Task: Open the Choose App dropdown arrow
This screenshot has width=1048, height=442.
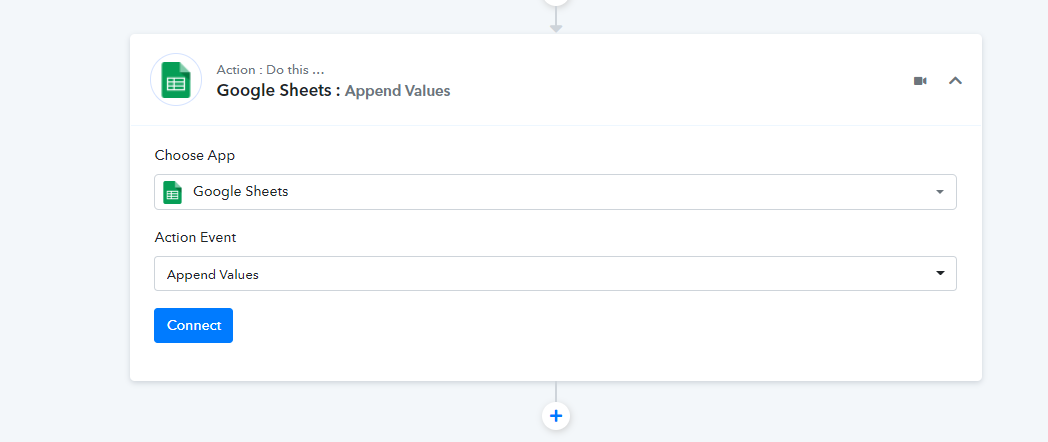Action: point(940,192)
